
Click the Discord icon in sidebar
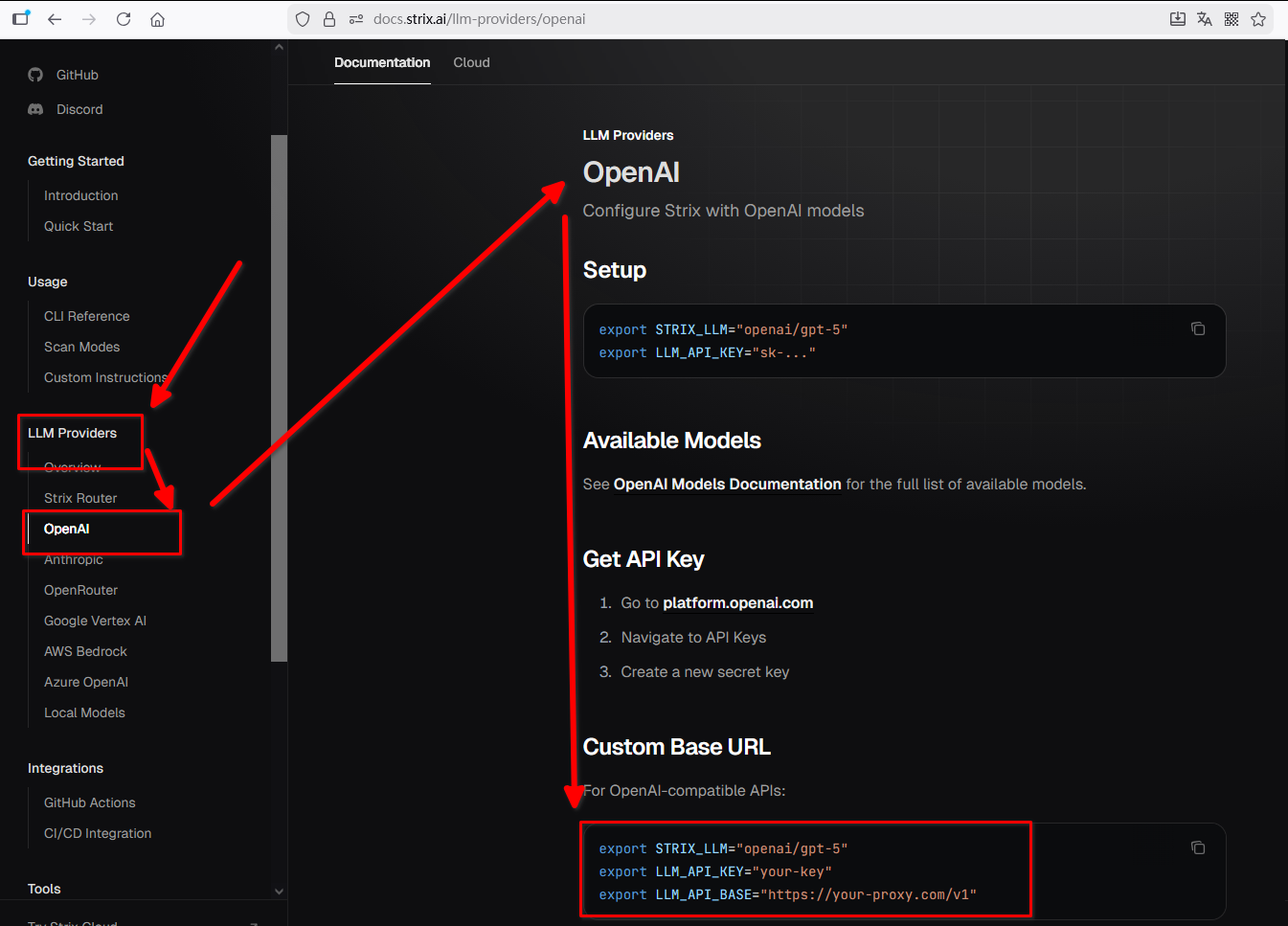tap(35, 109)
